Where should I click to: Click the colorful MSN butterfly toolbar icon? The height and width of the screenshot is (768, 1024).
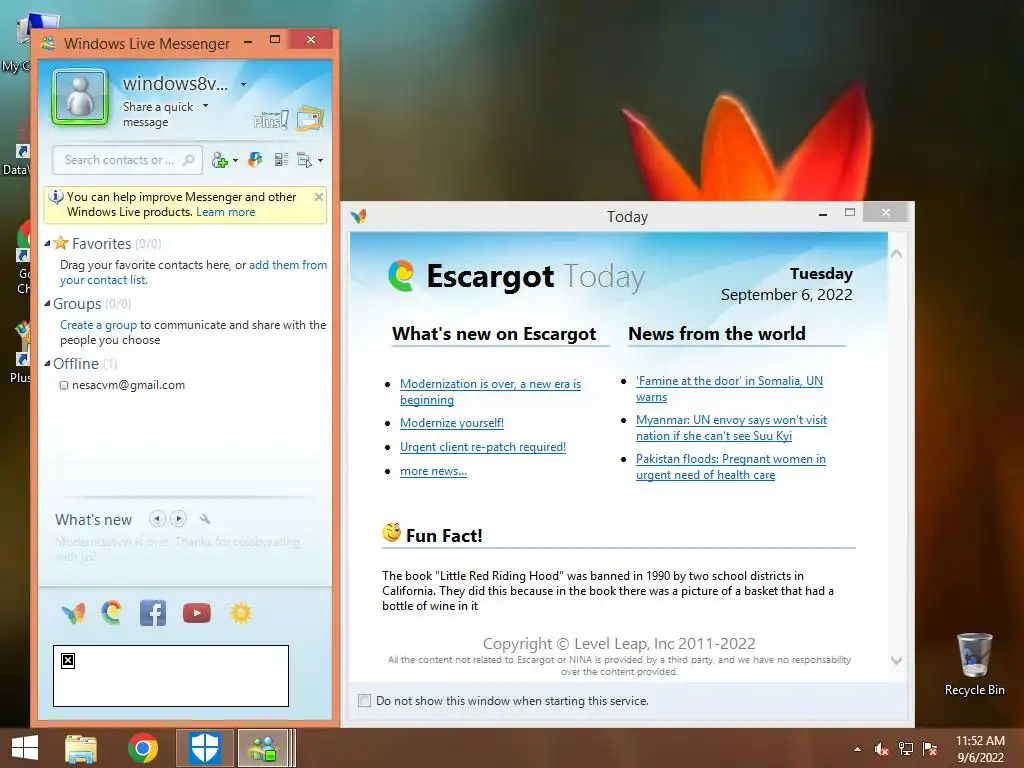click(255, 160)
